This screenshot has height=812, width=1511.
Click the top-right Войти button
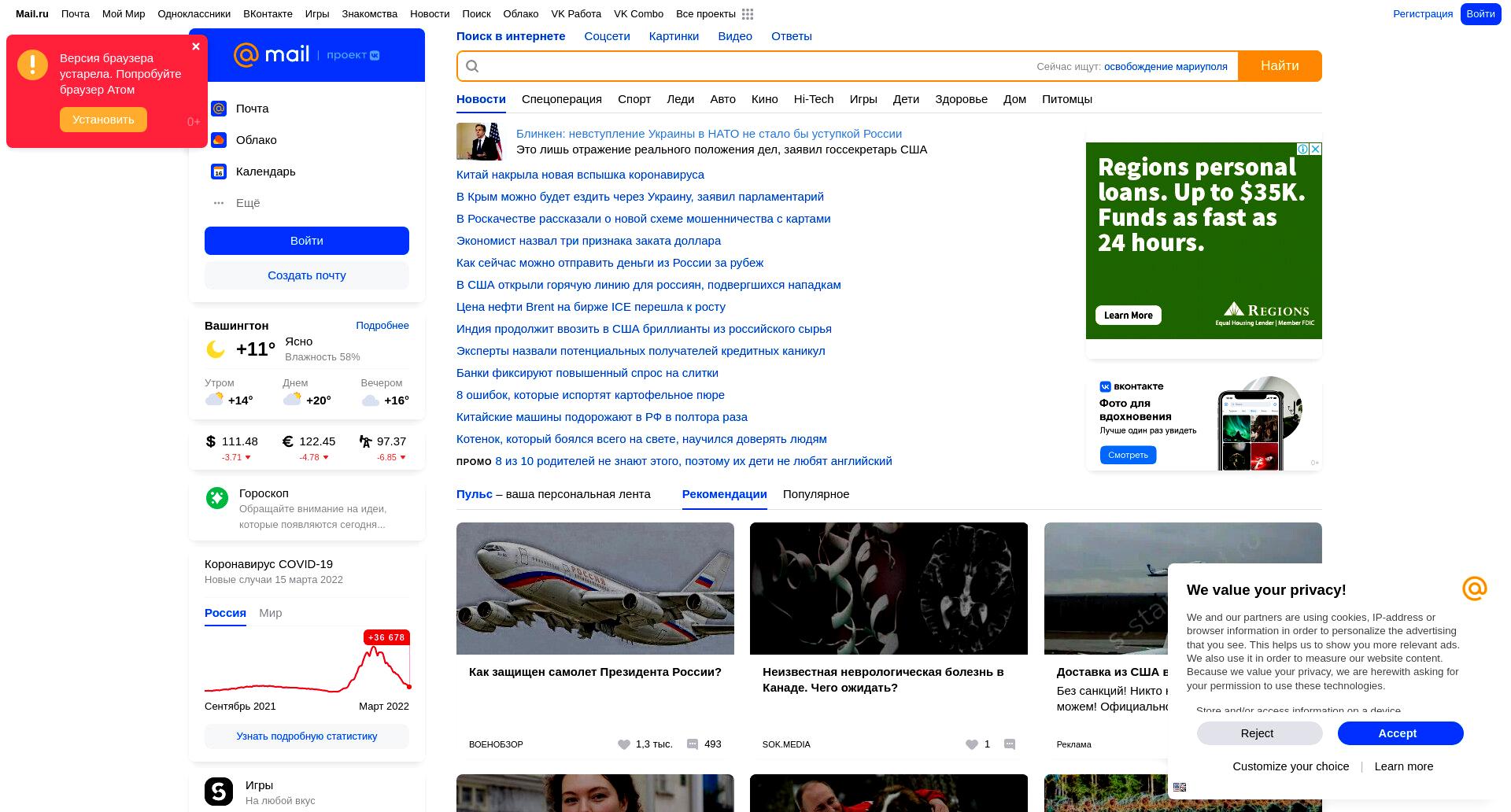point(1480,14)
